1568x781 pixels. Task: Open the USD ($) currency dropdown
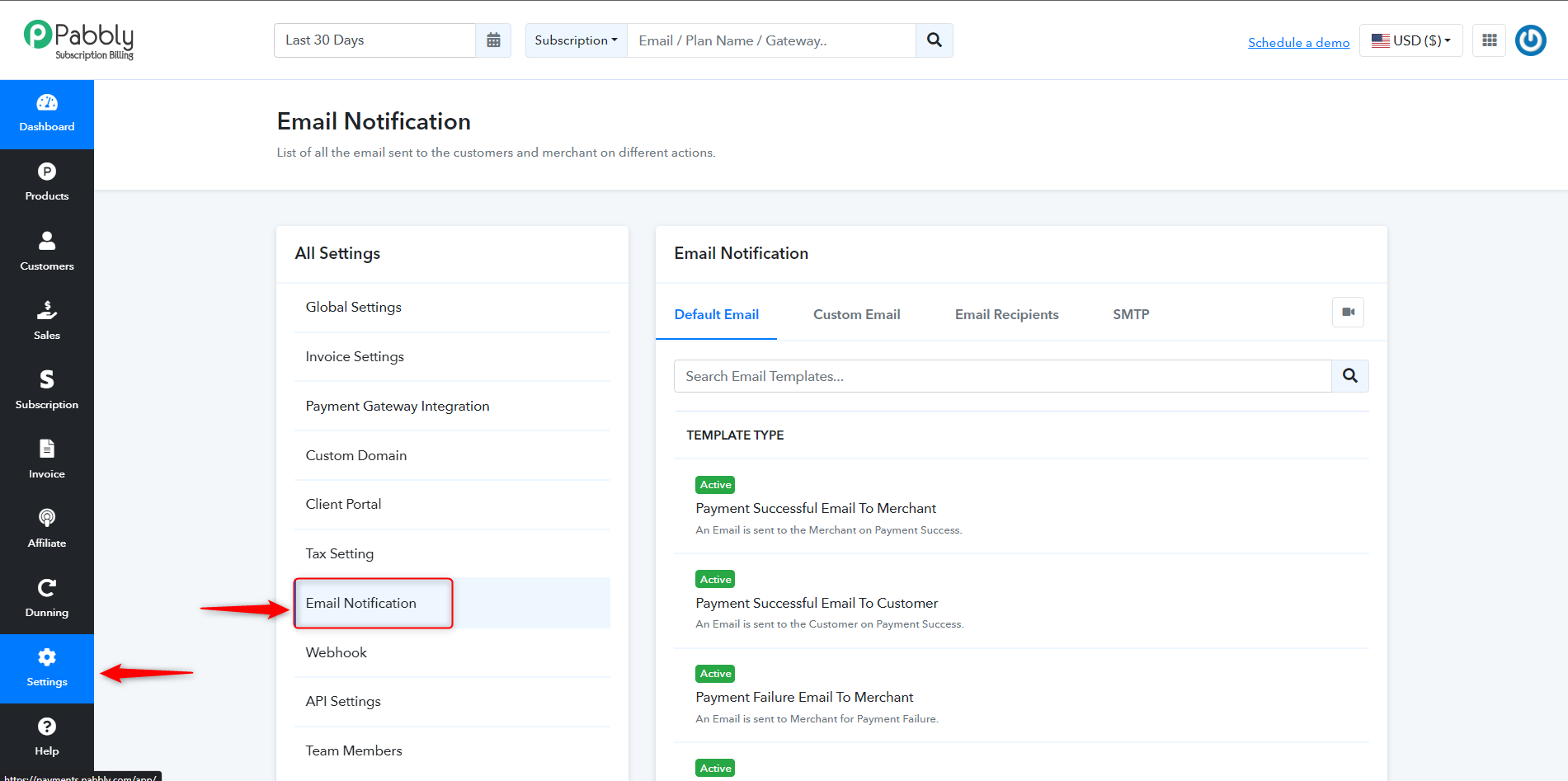click(1411, 40)
